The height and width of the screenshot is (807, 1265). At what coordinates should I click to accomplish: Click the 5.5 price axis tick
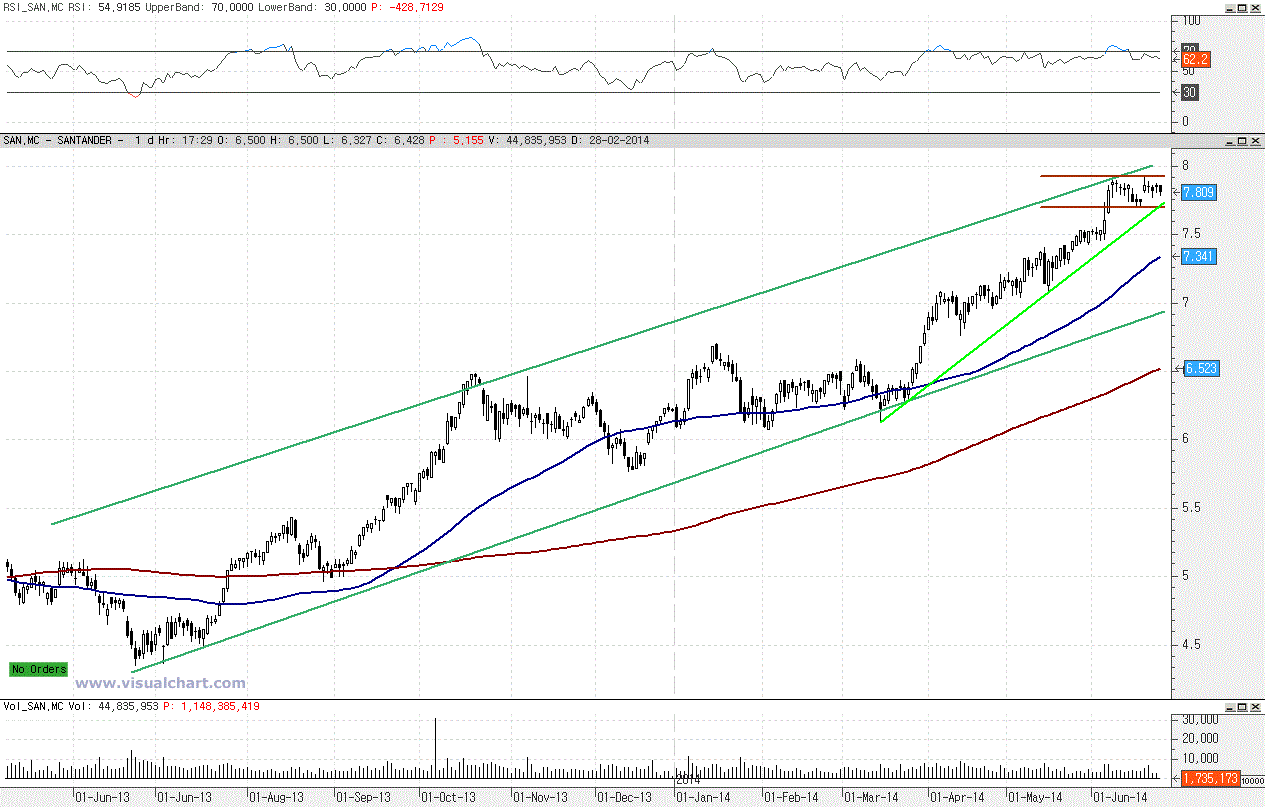1192,507
